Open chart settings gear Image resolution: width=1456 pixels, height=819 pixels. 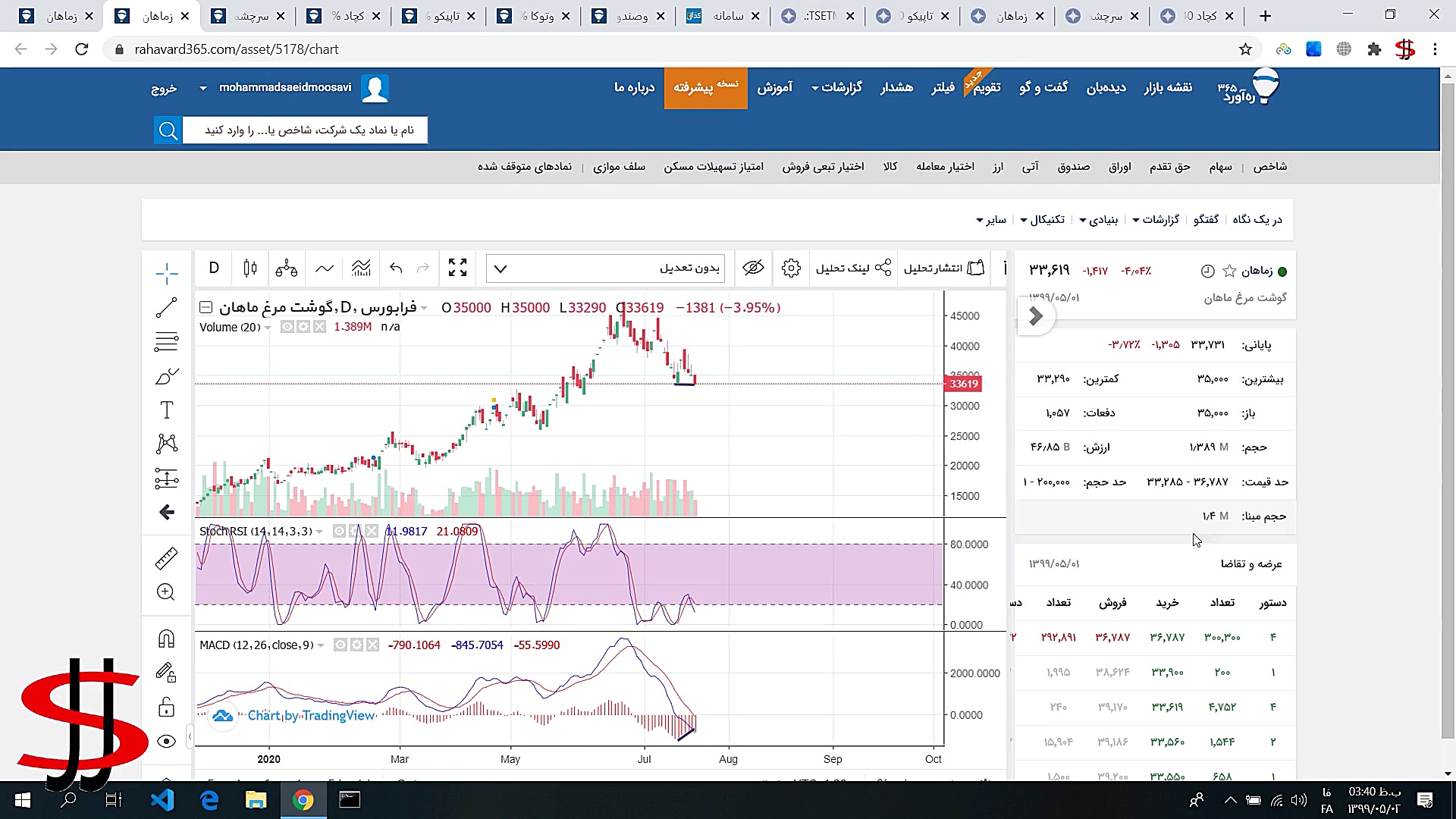point(791,268)
